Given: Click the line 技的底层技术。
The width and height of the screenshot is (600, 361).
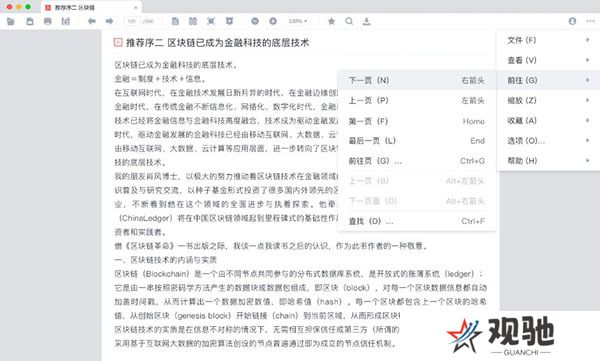Looking at the screenshot, I should tap(140, 162).
